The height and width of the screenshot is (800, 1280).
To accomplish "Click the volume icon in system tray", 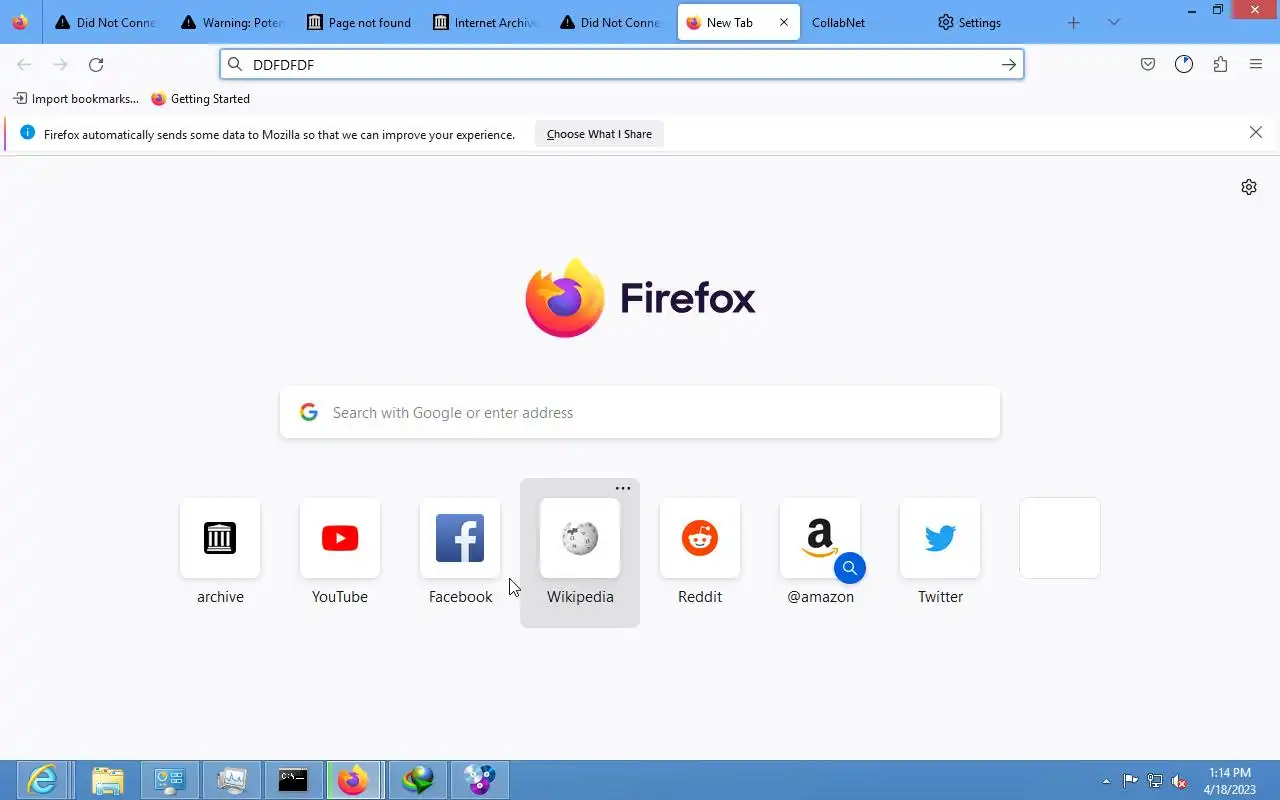I will click(1180, 781).
